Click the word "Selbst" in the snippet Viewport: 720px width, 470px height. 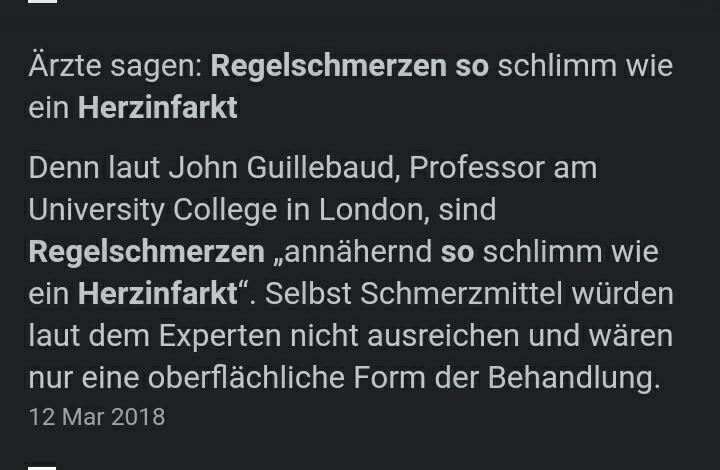[304, 294]
